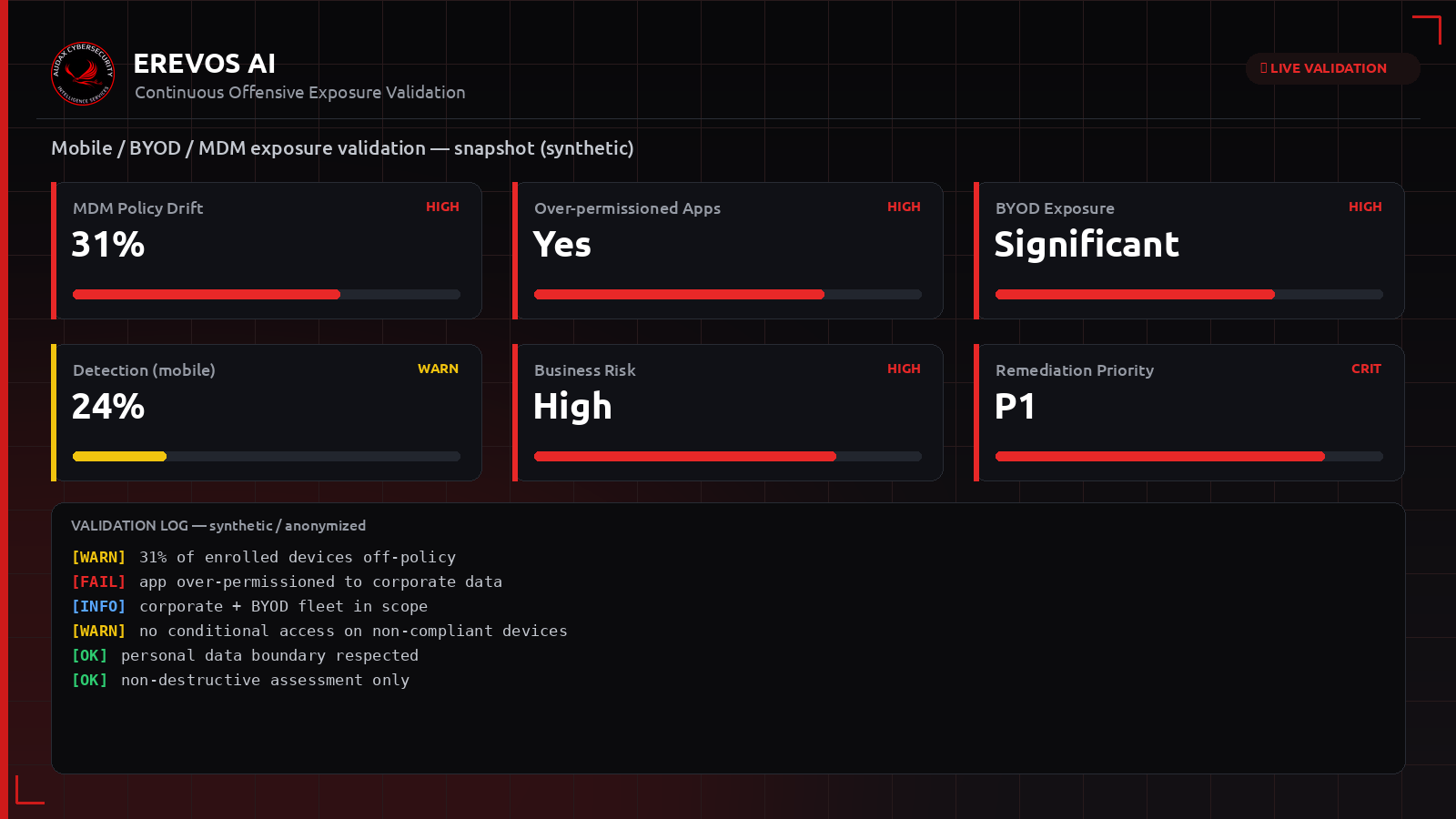Select the Continuous Offensive Exposure Validation subtitle

300,93
